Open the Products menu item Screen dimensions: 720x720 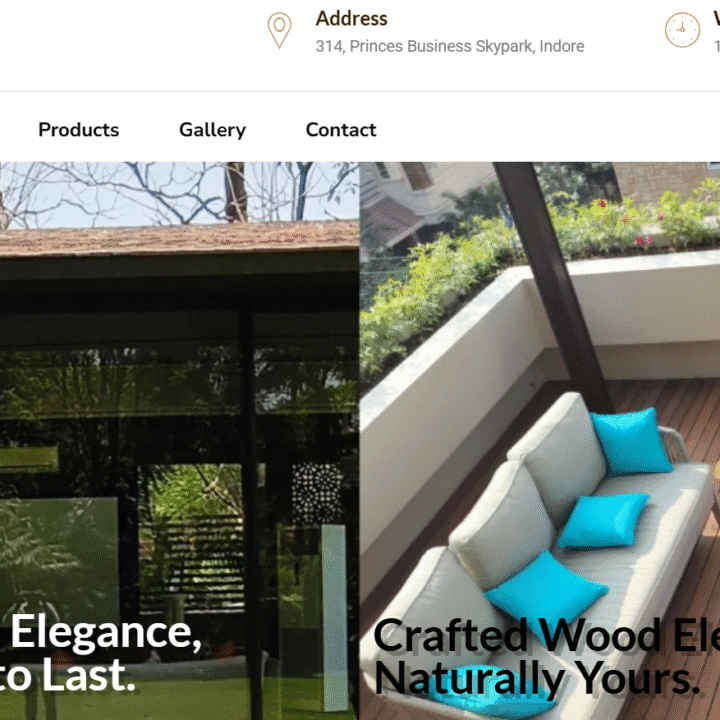coord(79,130)
